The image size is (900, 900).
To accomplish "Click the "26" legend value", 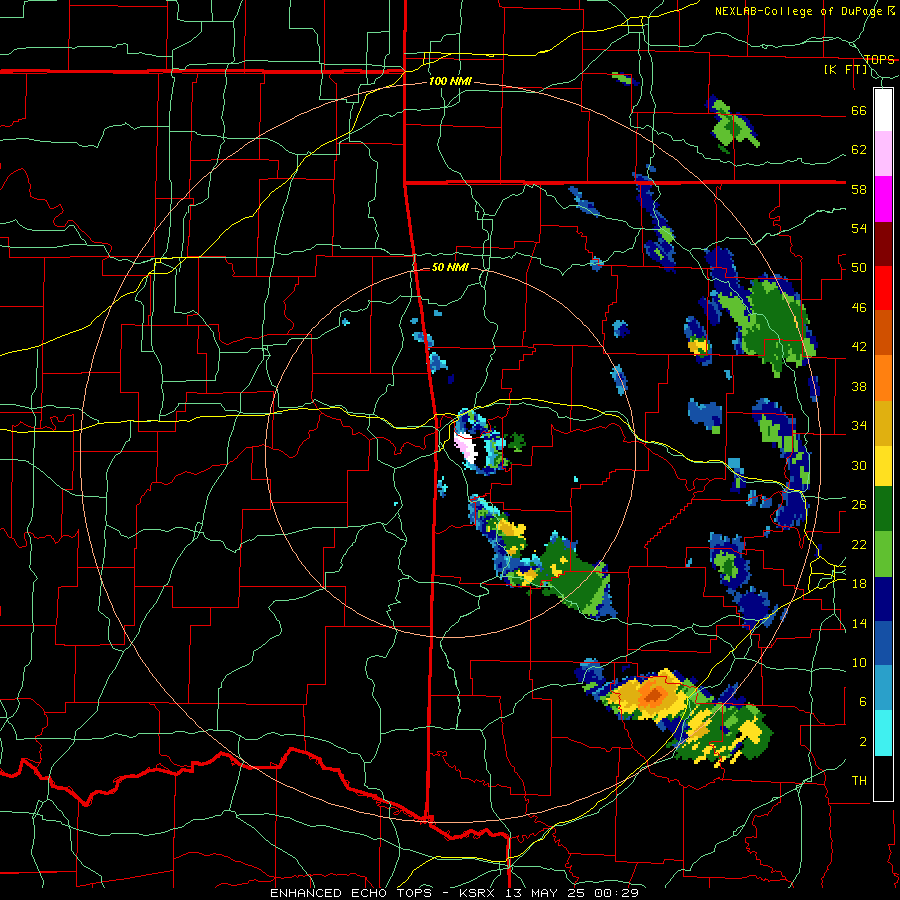I will 859,505.
